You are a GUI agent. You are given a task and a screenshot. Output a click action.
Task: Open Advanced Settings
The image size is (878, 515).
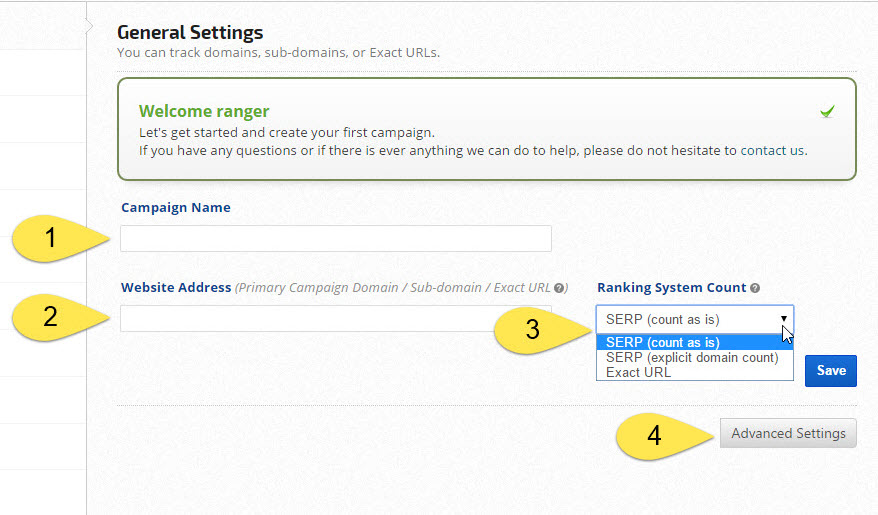tap(788, 433)
